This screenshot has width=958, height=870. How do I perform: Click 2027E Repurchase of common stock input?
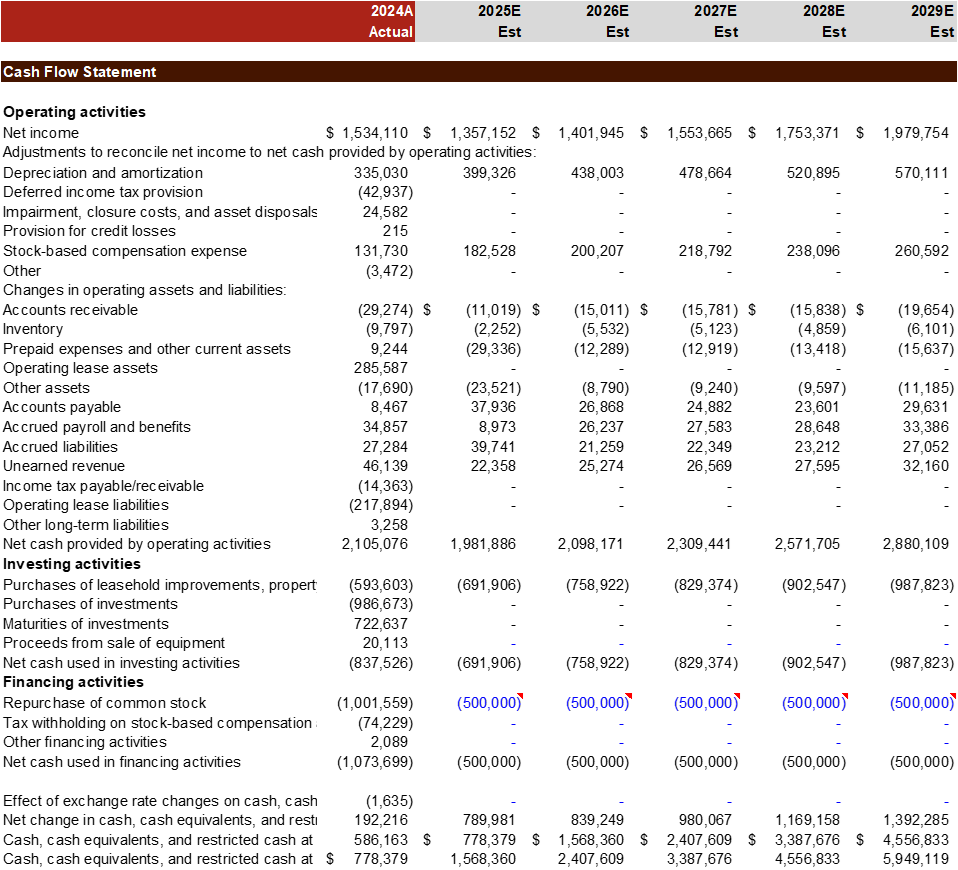click(705, 703)
